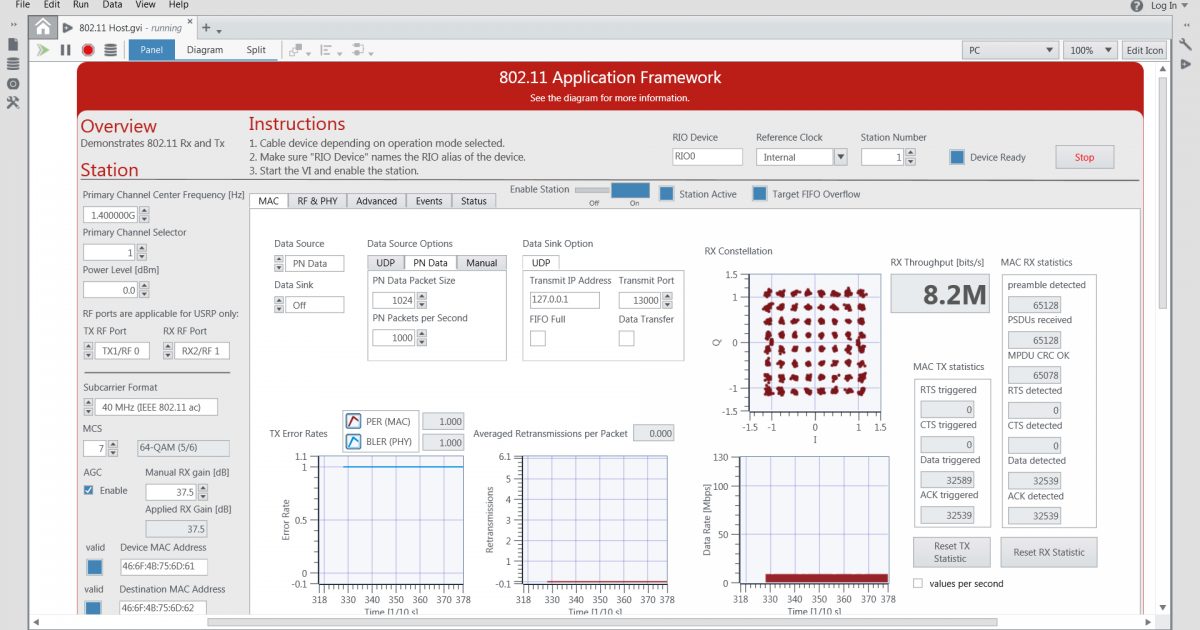1200x630 pixels.
Task: Click the red Abort execution icon
Action: (x=86, y=50)
